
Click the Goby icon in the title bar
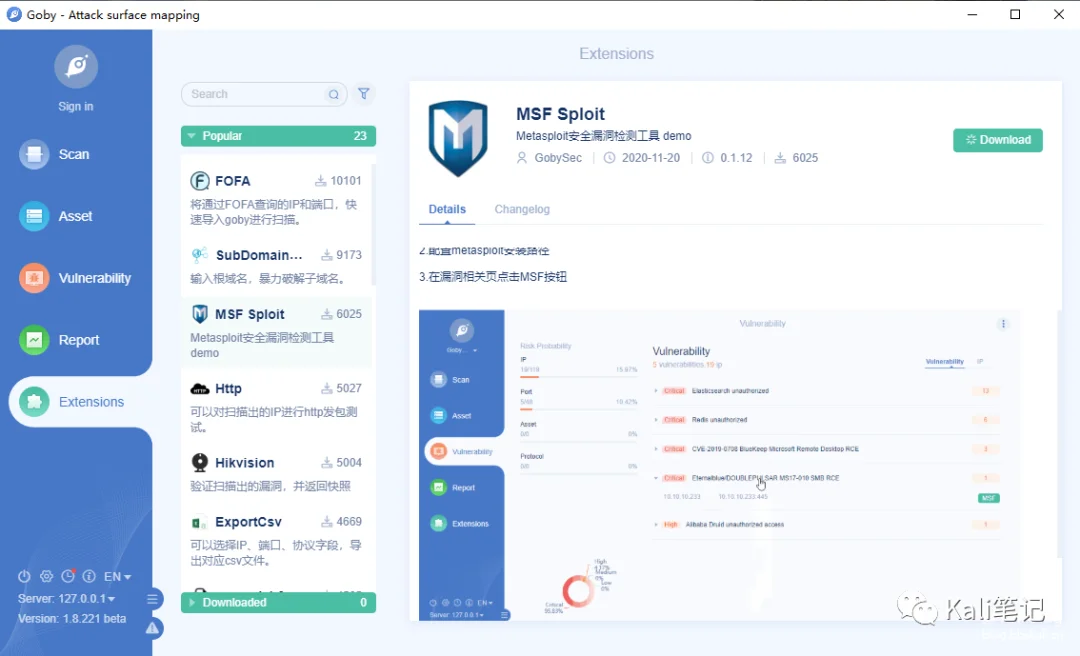[14, 14]
